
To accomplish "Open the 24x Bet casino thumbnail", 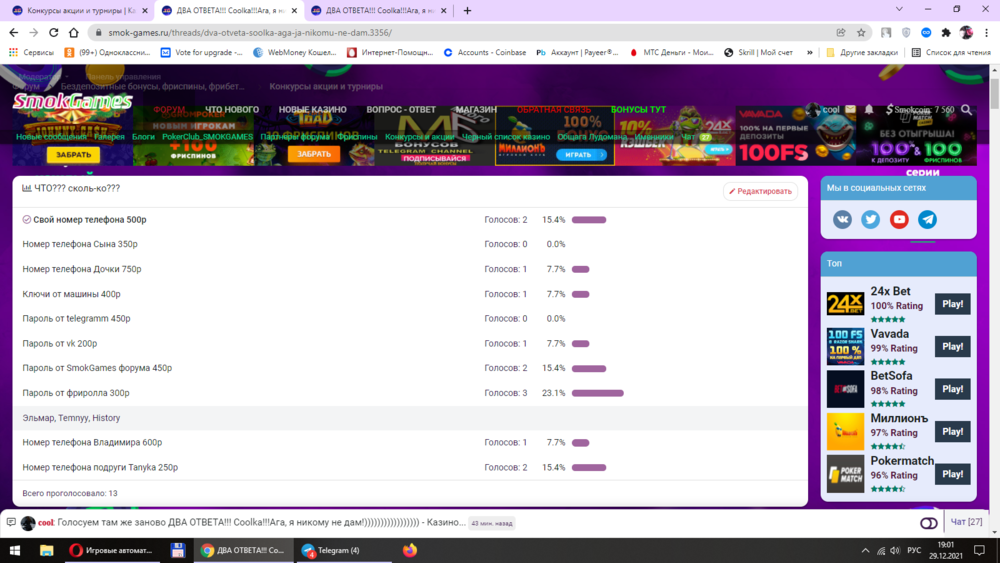I will point(845,304).
